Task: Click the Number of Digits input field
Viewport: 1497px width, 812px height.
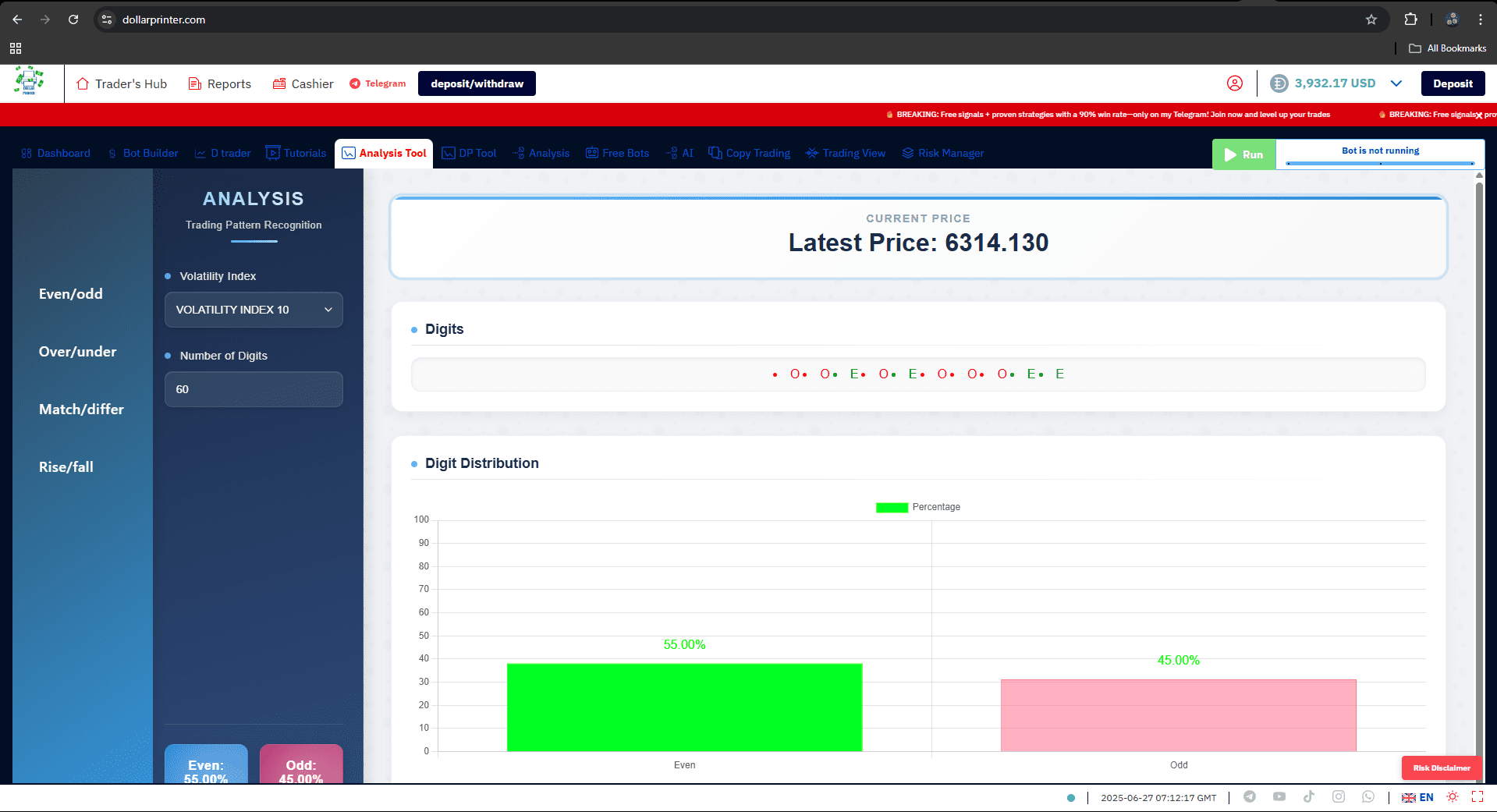Action: pos(254,389)
